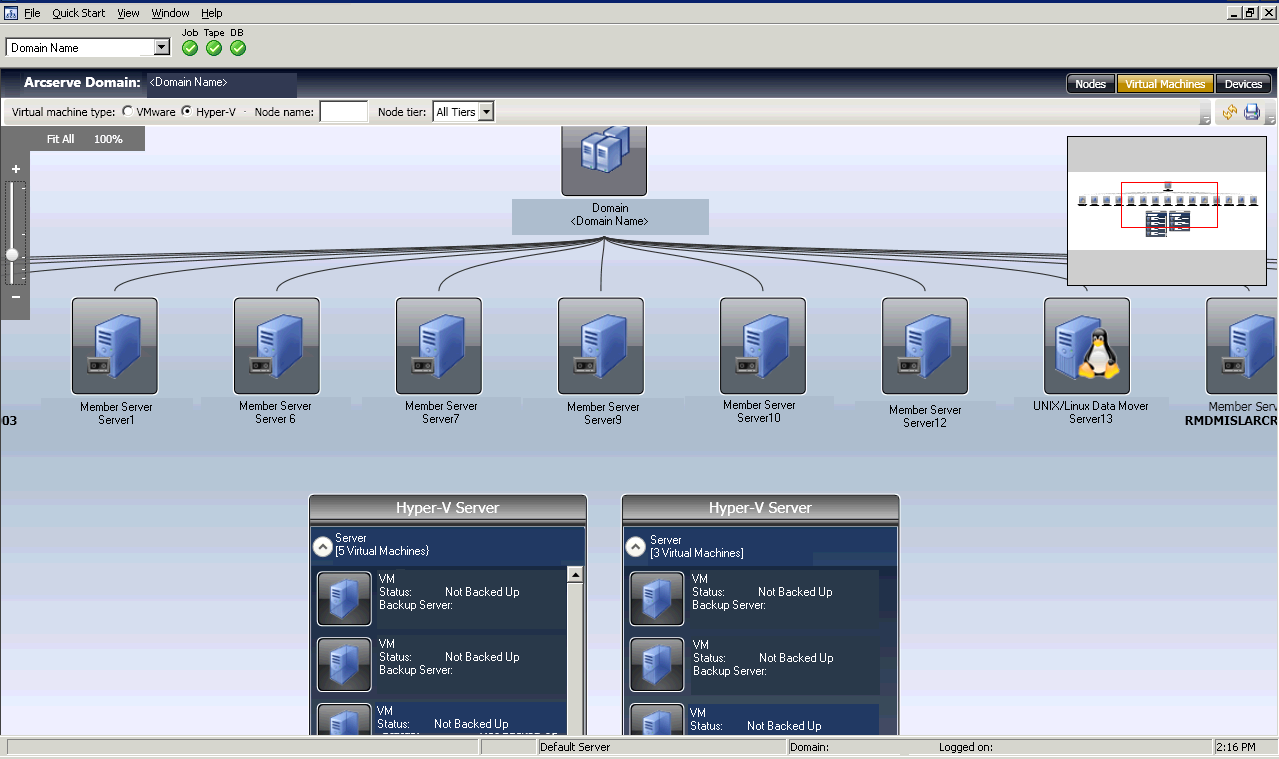Select Member Server Server 6 icon
The width and height of the screenshot is (1279, 759).
click(x=277, y=346)
